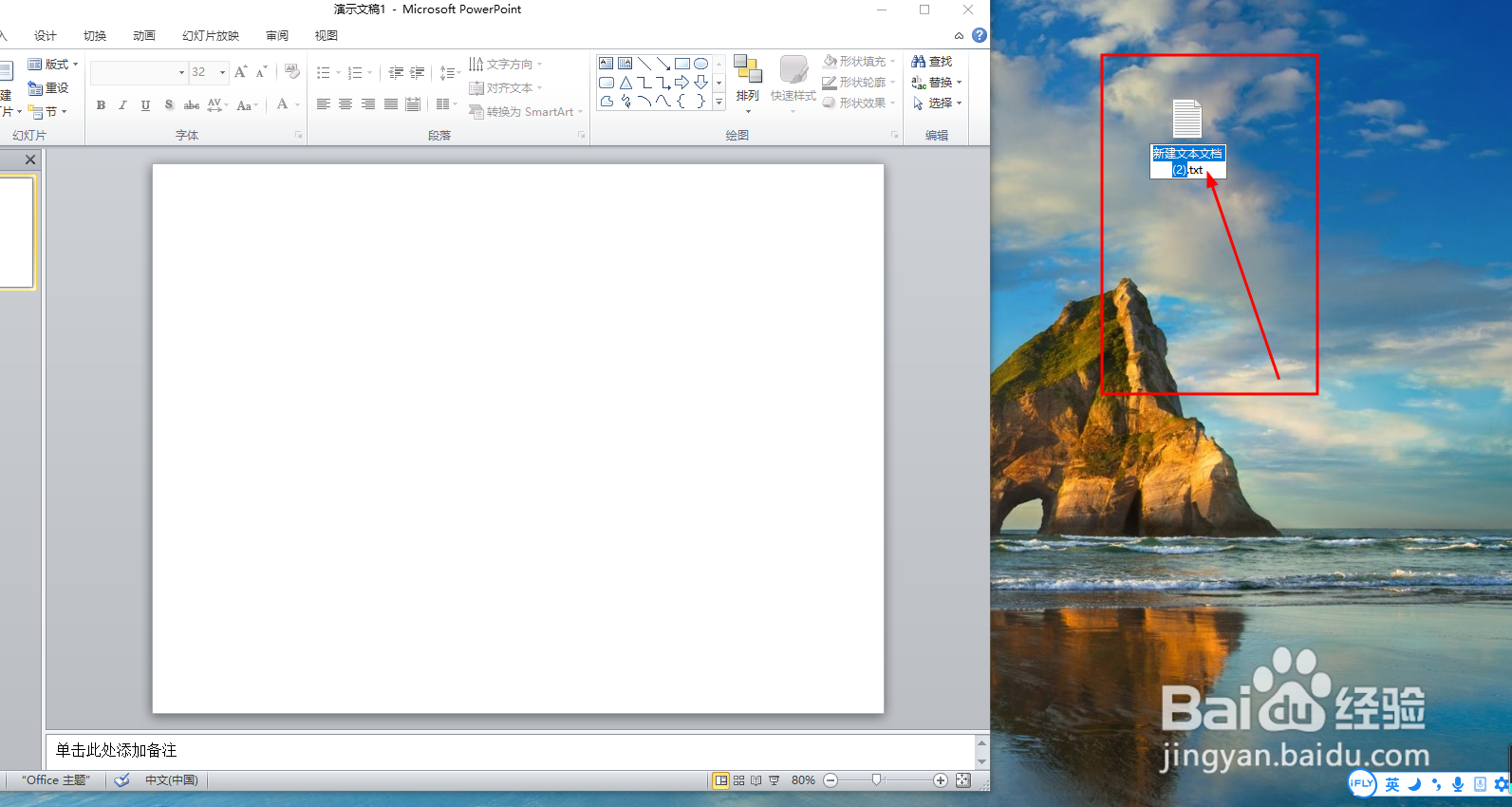Align text left

pos(323,104)
